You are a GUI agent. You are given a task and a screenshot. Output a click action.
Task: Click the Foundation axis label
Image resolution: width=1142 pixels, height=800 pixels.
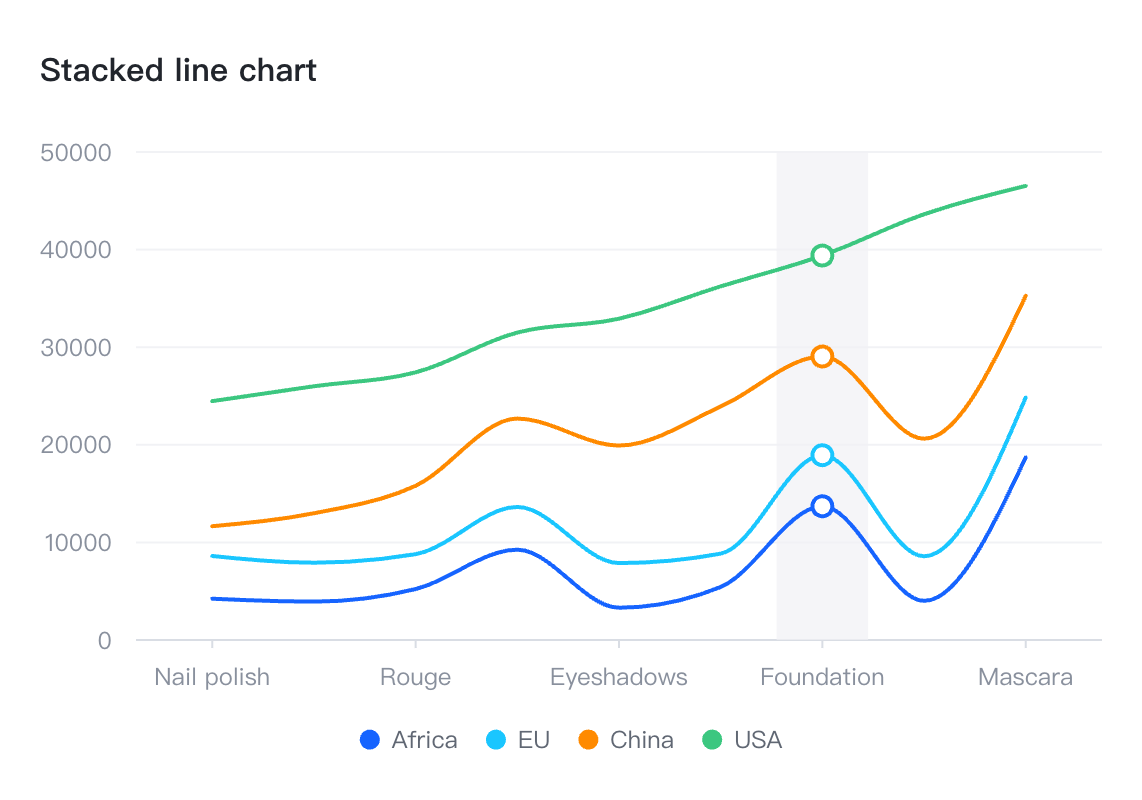coord(822,677)
